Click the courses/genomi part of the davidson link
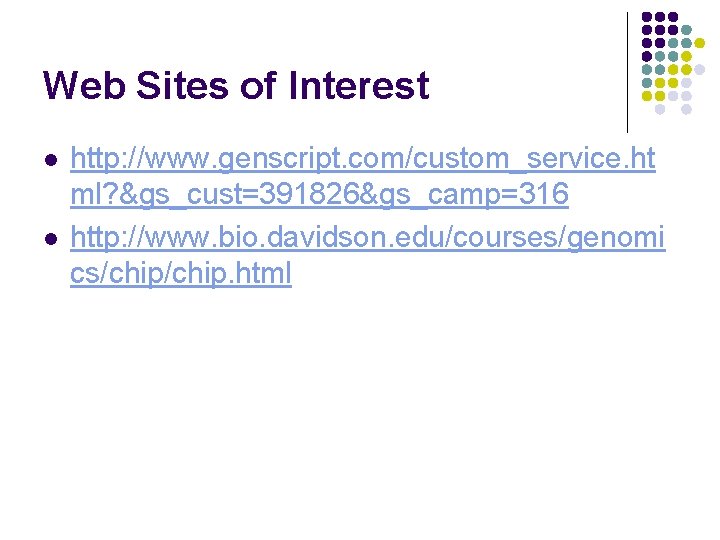Viewport: 720px width, 540px height. pyautogui.click(x=559, y=238)
